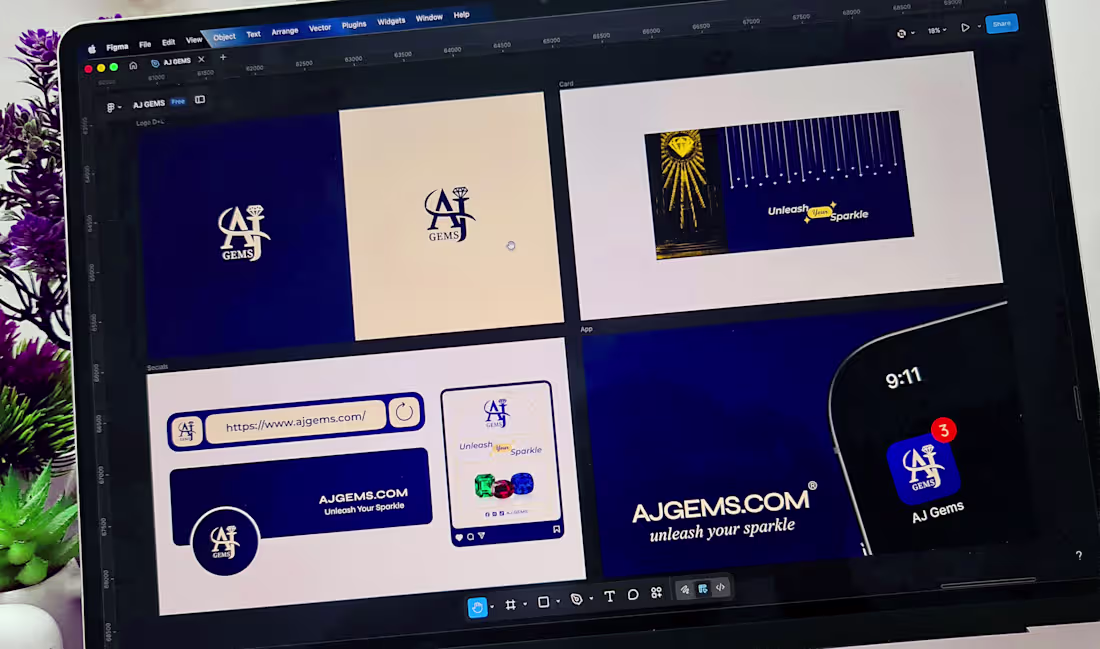
Task: Click the refresh icon beside the URL field
Action: point(404,412)
